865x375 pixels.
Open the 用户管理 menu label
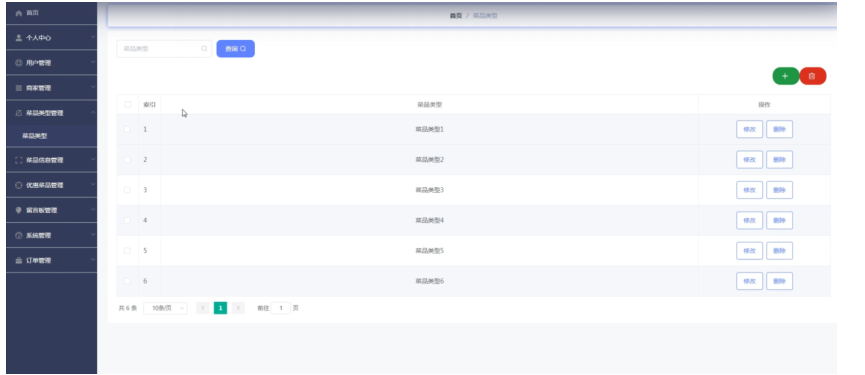[39, 63]
